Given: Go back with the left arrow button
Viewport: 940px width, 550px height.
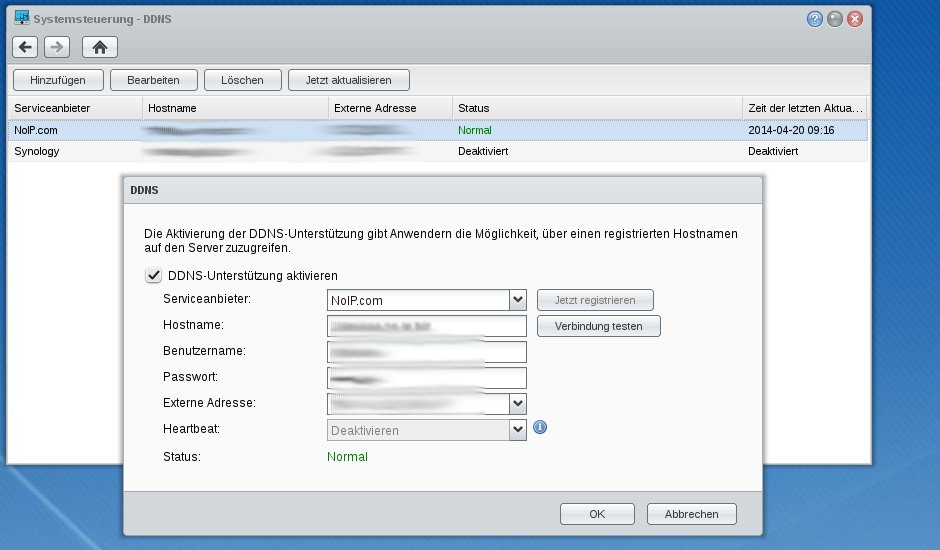Looking at the screenshot, I should pos(25,47).
